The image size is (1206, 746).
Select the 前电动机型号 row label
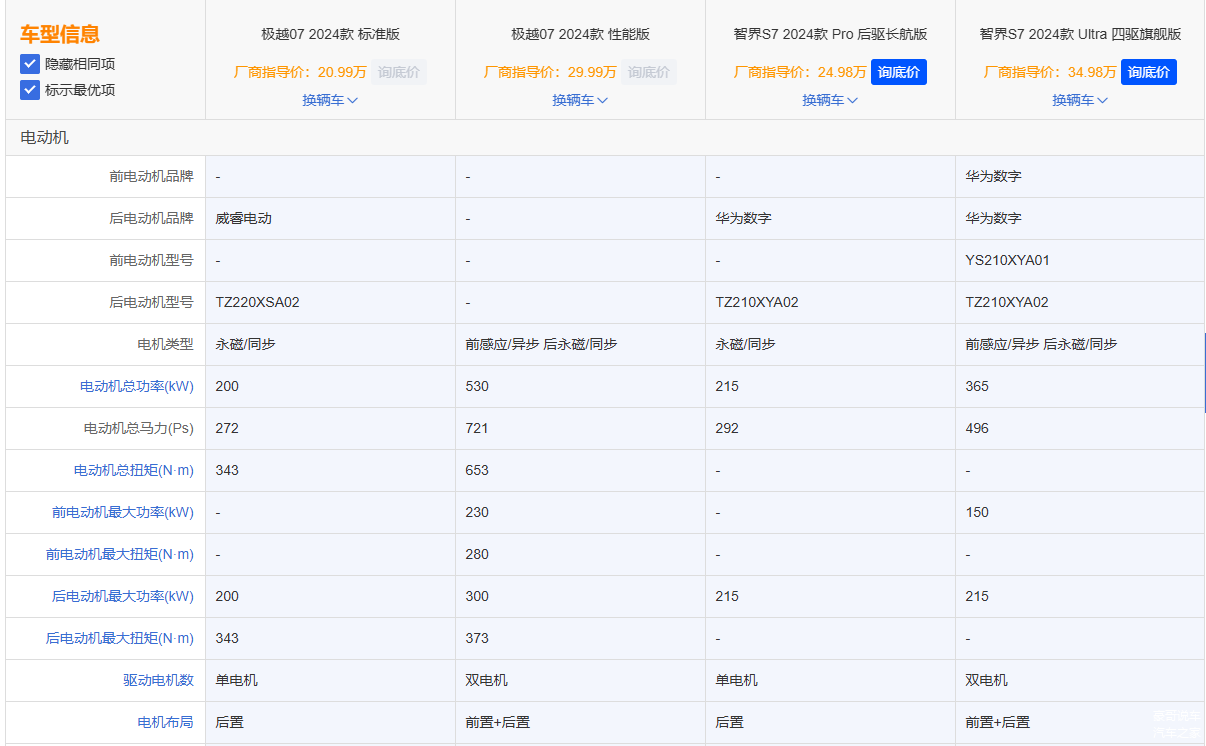click(x=152, y=260)
